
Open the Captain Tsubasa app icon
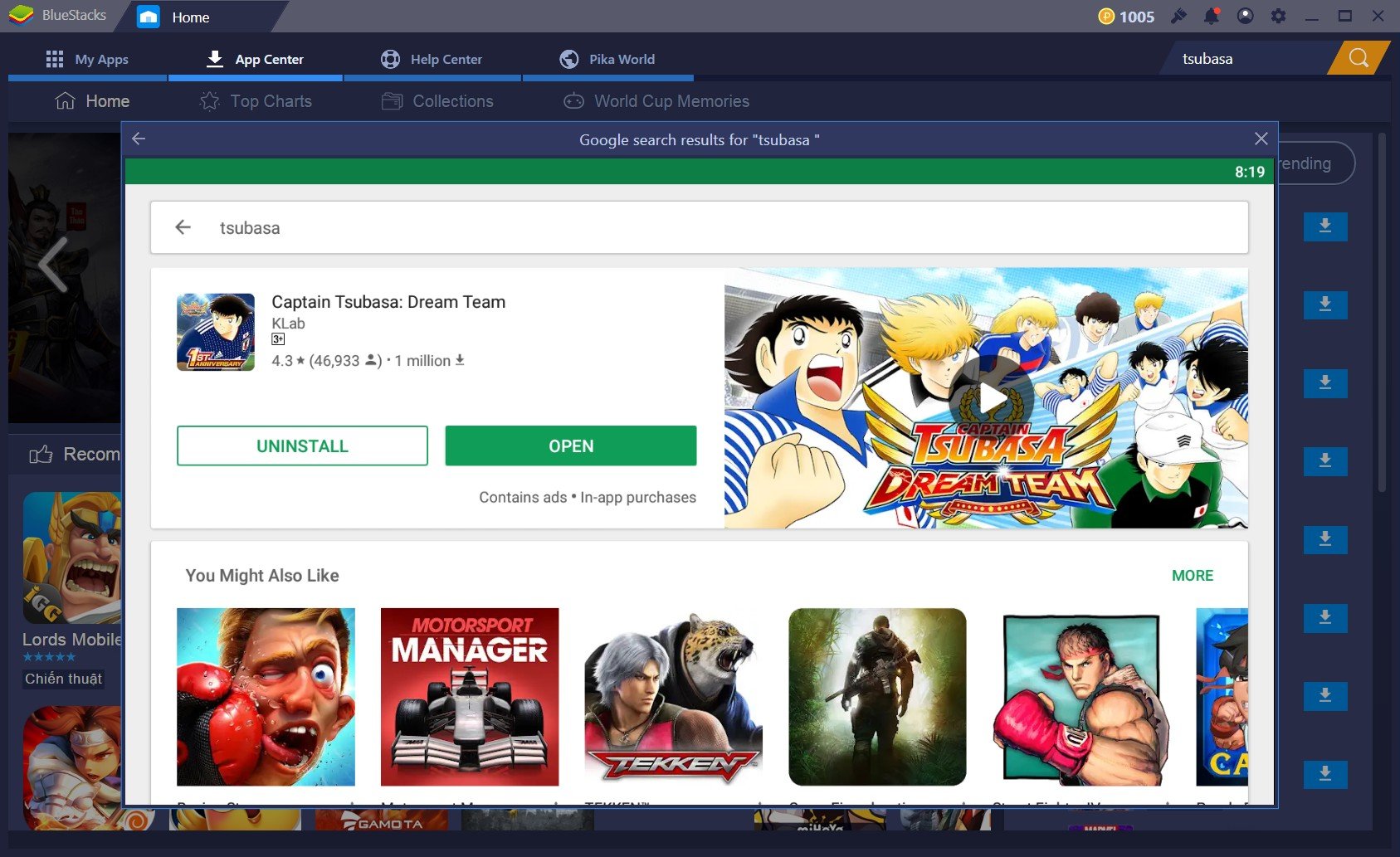pos(216,332)
